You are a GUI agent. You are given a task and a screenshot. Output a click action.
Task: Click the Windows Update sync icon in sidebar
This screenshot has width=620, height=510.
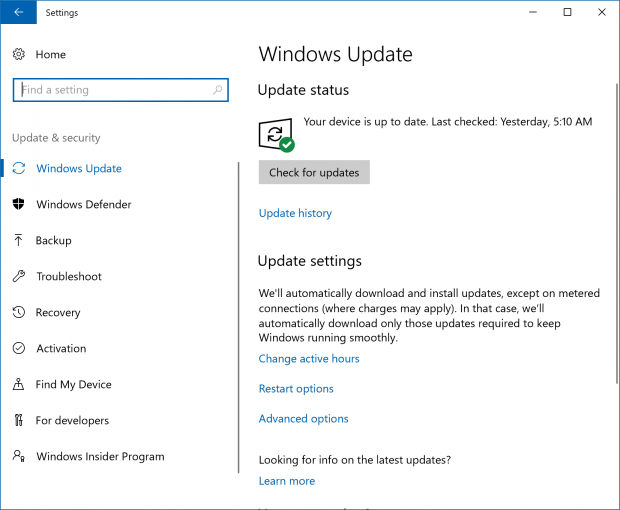19,168
